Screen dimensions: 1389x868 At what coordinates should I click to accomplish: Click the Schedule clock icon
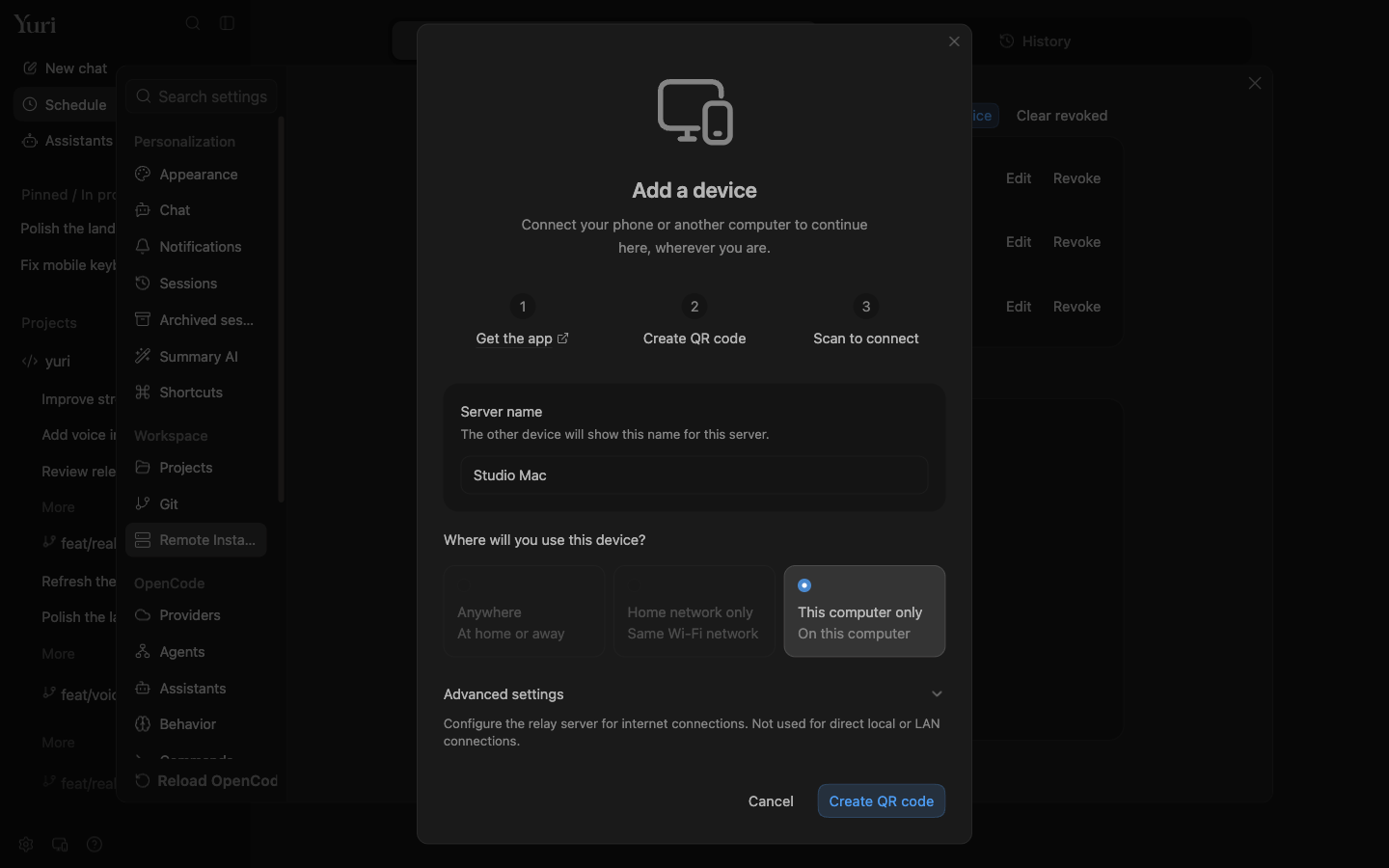point(30,104)
